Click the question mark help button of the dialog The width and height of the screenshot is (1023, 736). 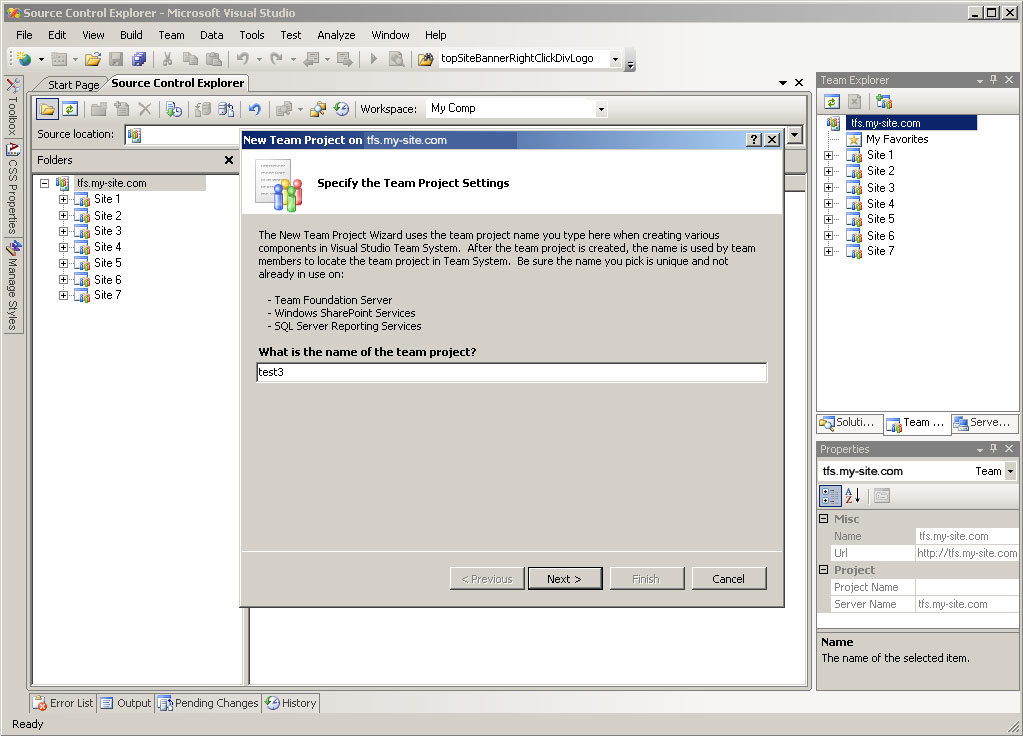pos(754,140)
